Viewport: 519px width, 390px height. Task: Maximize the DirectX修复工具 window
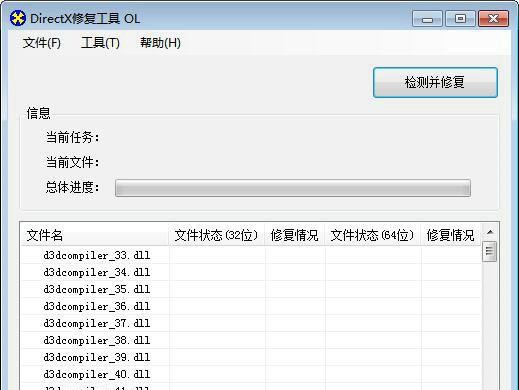click(x=460, y=19)
